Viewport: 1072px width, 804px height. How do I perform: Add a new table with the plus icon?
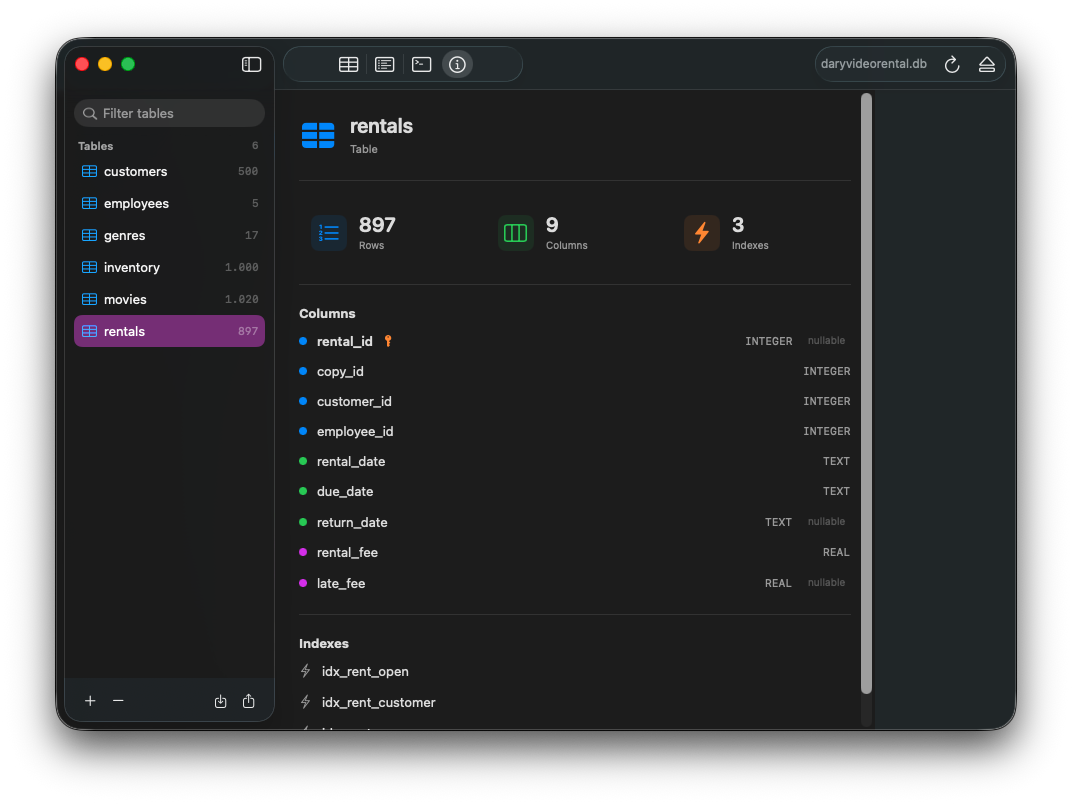tap(90, 701)
